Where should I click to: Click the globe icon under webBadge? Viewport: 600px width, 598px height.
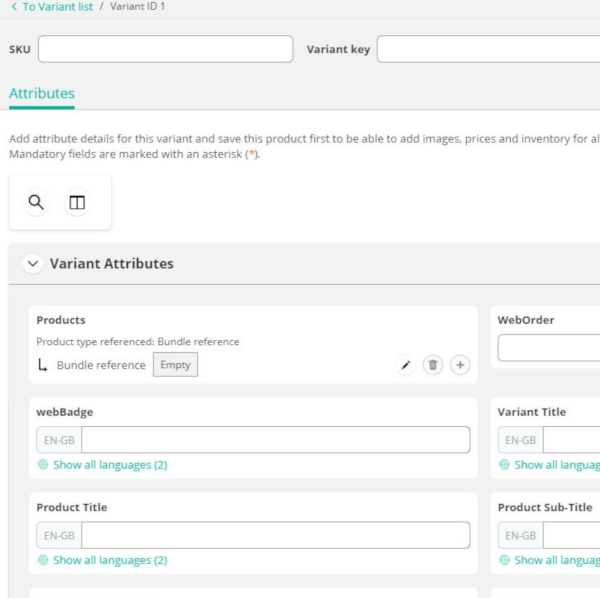[43, 464]
